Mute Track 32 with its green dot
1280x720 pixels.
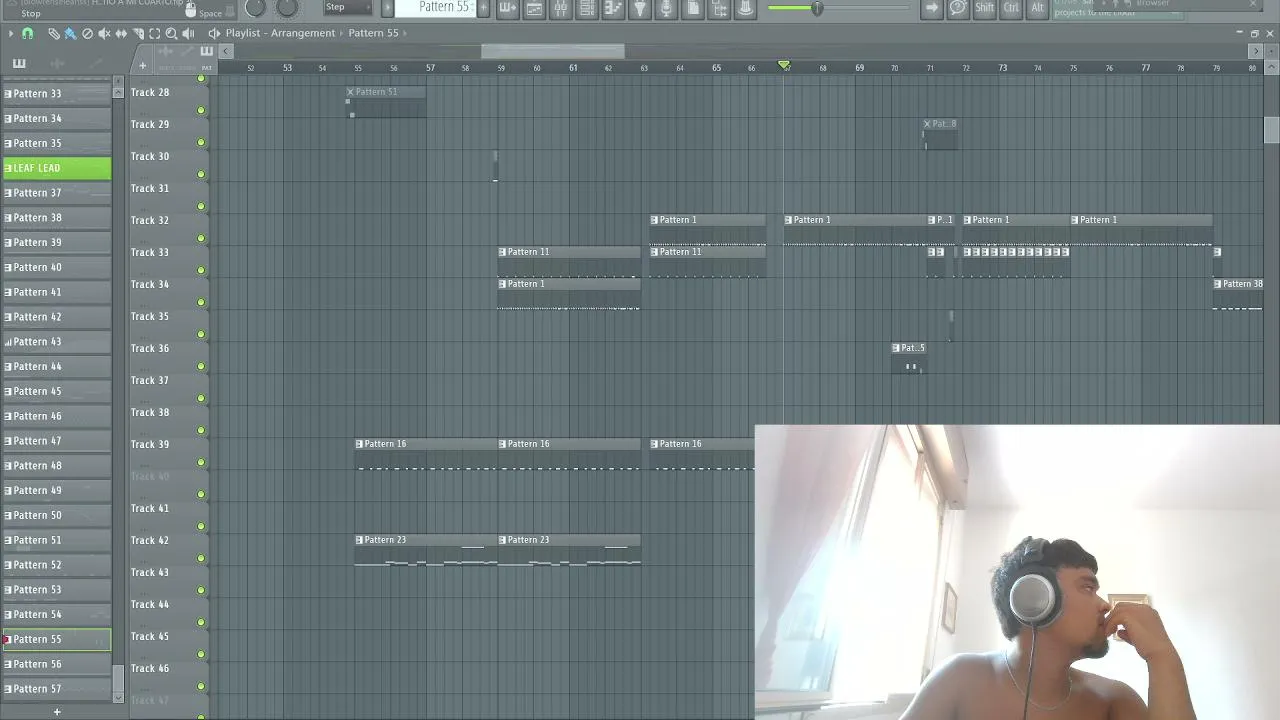201,238
